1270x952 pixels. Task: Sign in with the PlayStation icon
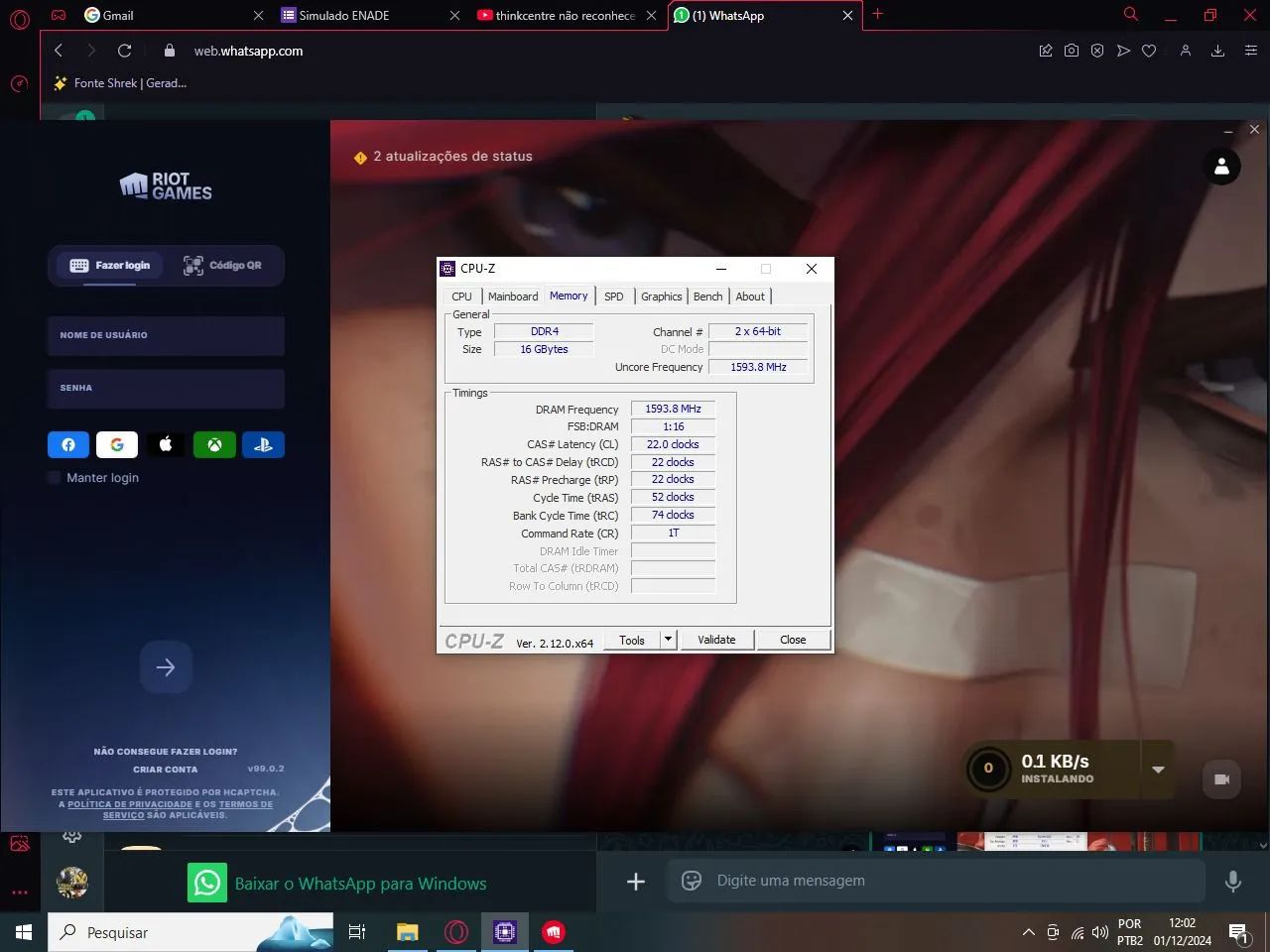[263, 444]
